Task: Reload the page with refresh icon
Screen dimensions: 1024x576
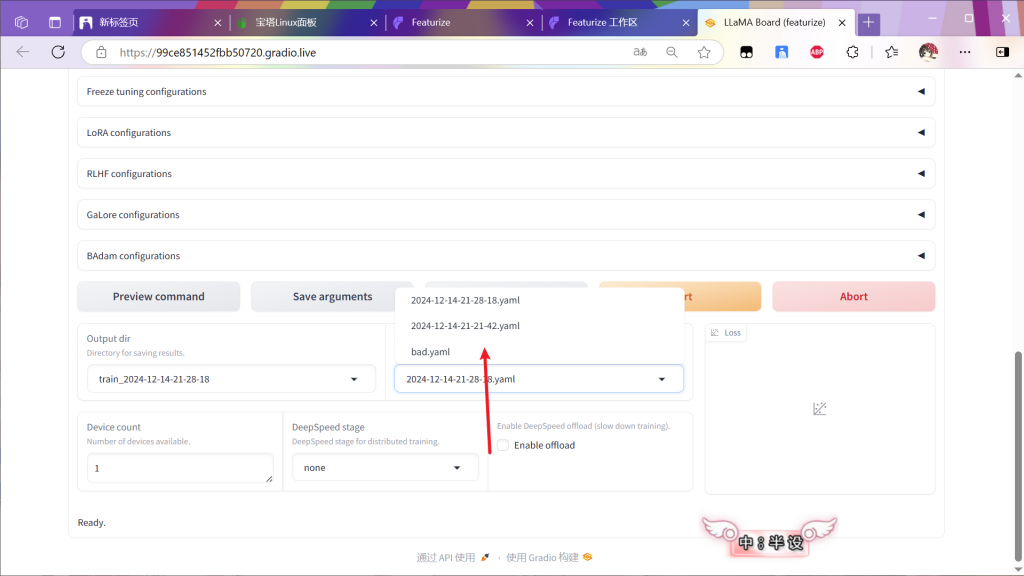Action: [58, 52]
